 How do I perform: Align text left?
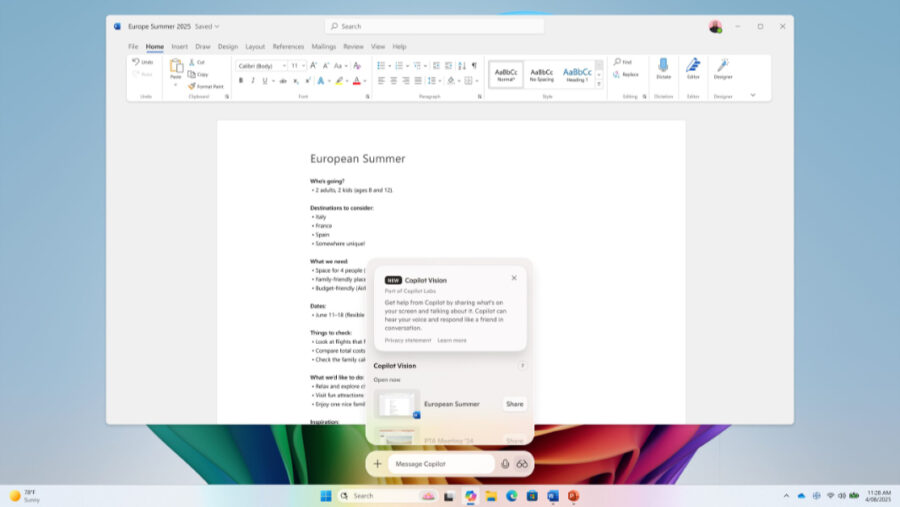[x=381, y=81]
